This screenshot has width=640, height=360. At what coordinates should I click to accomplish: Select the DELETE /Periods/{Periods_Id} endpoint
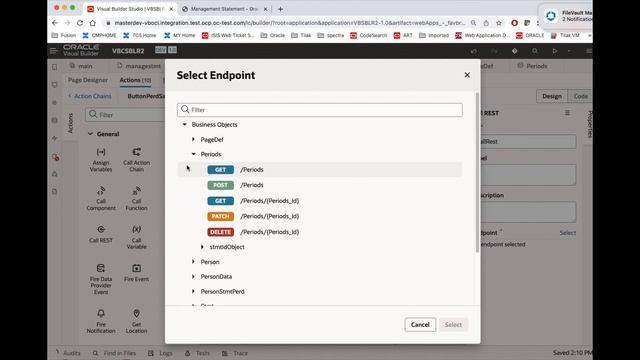pyautogui.click(x=320, y=232)
